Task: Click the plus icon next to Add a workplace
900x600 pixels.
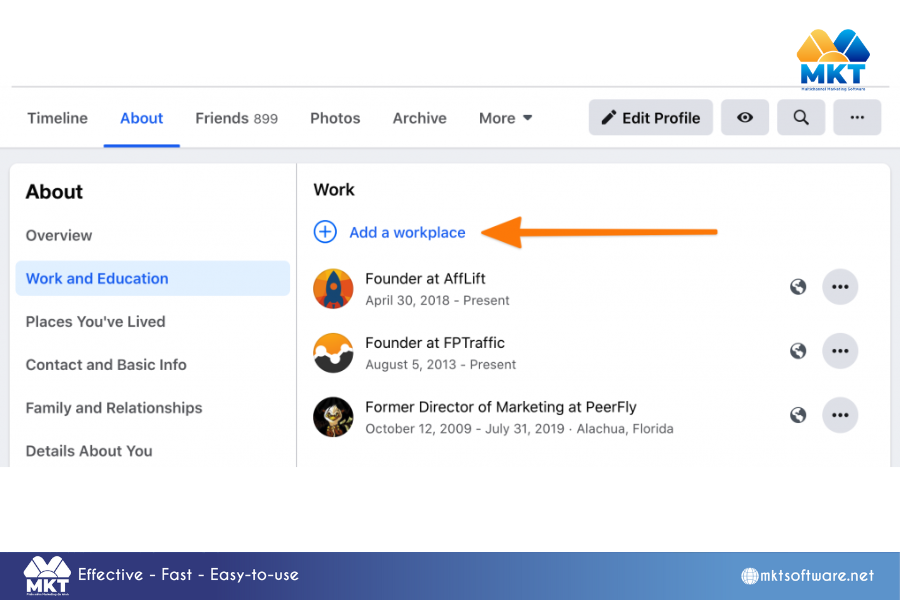Action: click(x=325, y=232)
